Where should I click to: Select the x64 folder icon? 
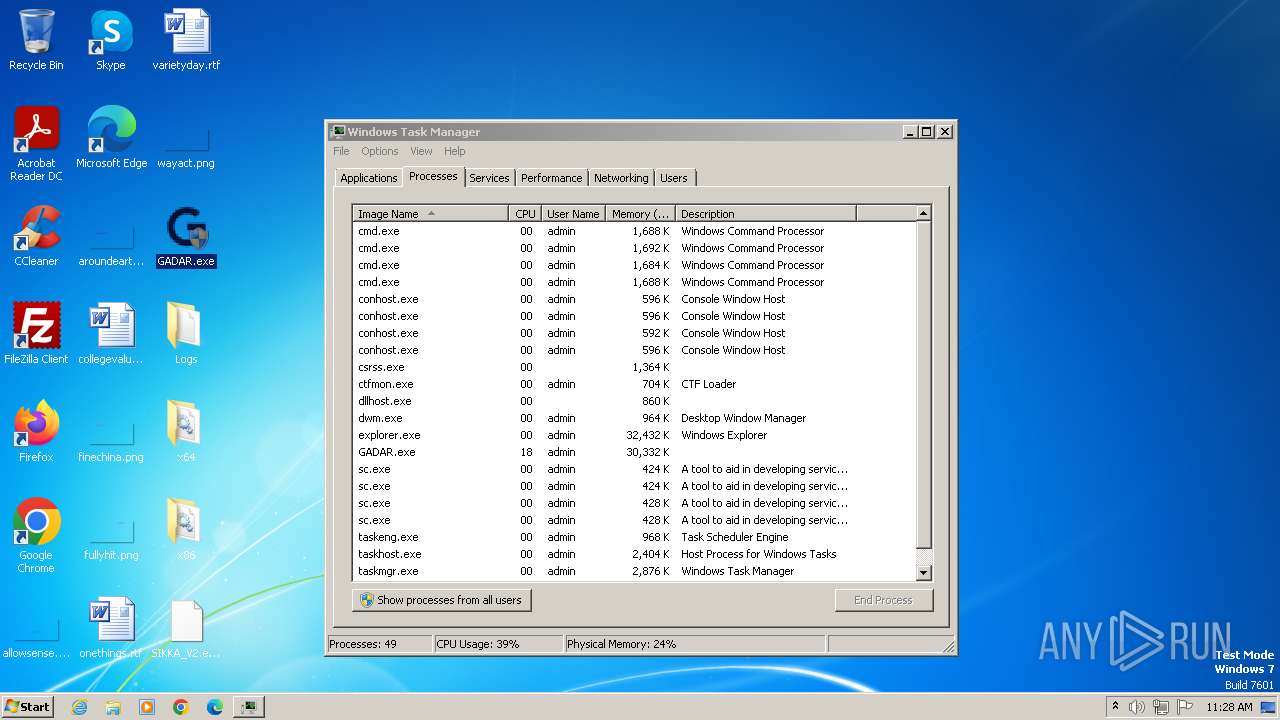pos(186,432)
